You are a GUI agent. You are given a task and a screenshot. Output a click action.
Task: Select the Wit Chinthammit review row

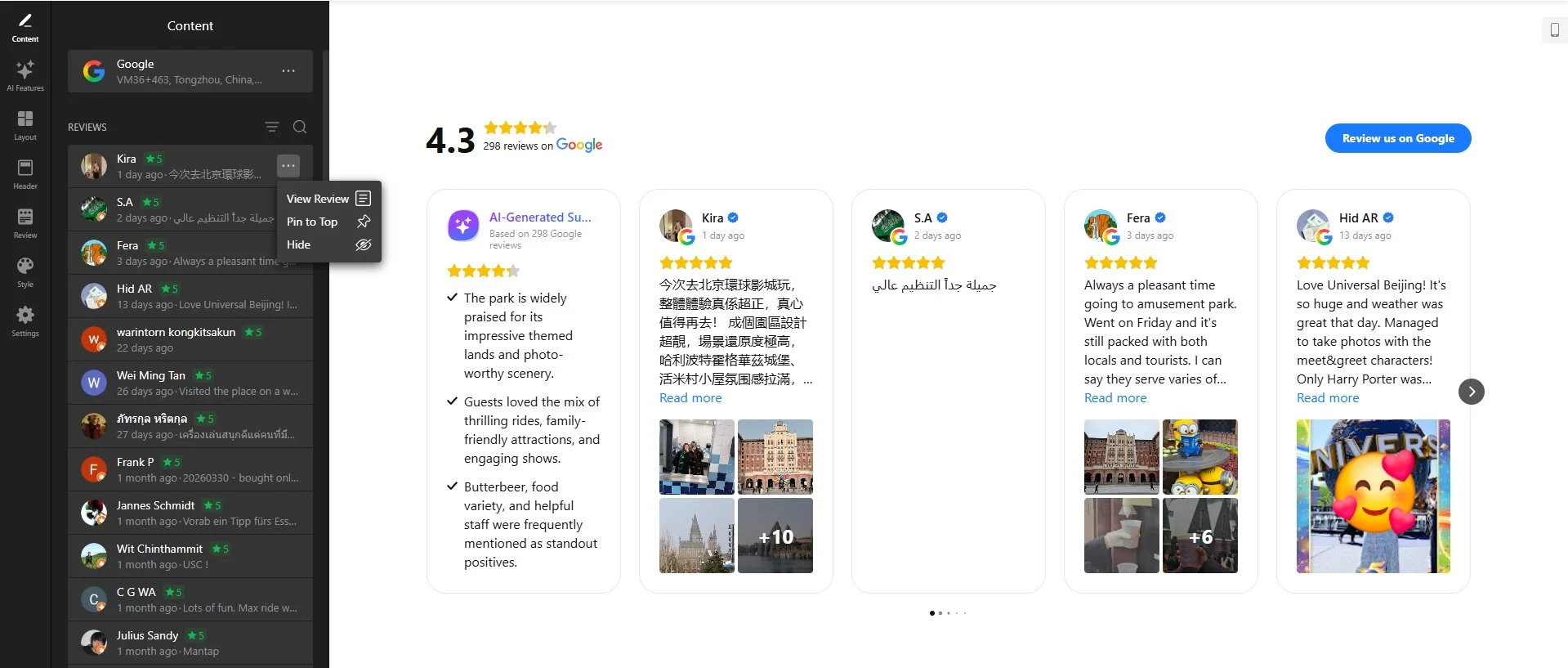[190, 557]
